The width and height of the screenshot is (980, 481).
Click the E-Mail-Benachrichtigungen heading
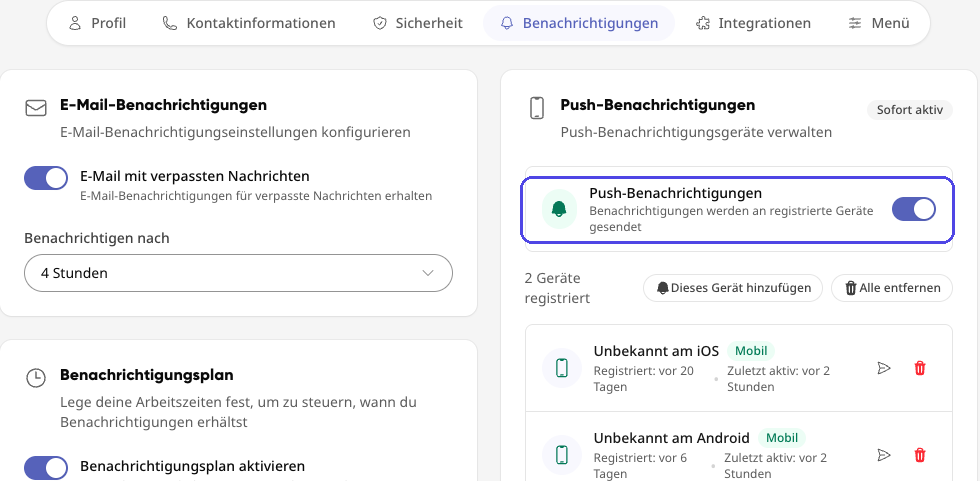click(164, 105)
